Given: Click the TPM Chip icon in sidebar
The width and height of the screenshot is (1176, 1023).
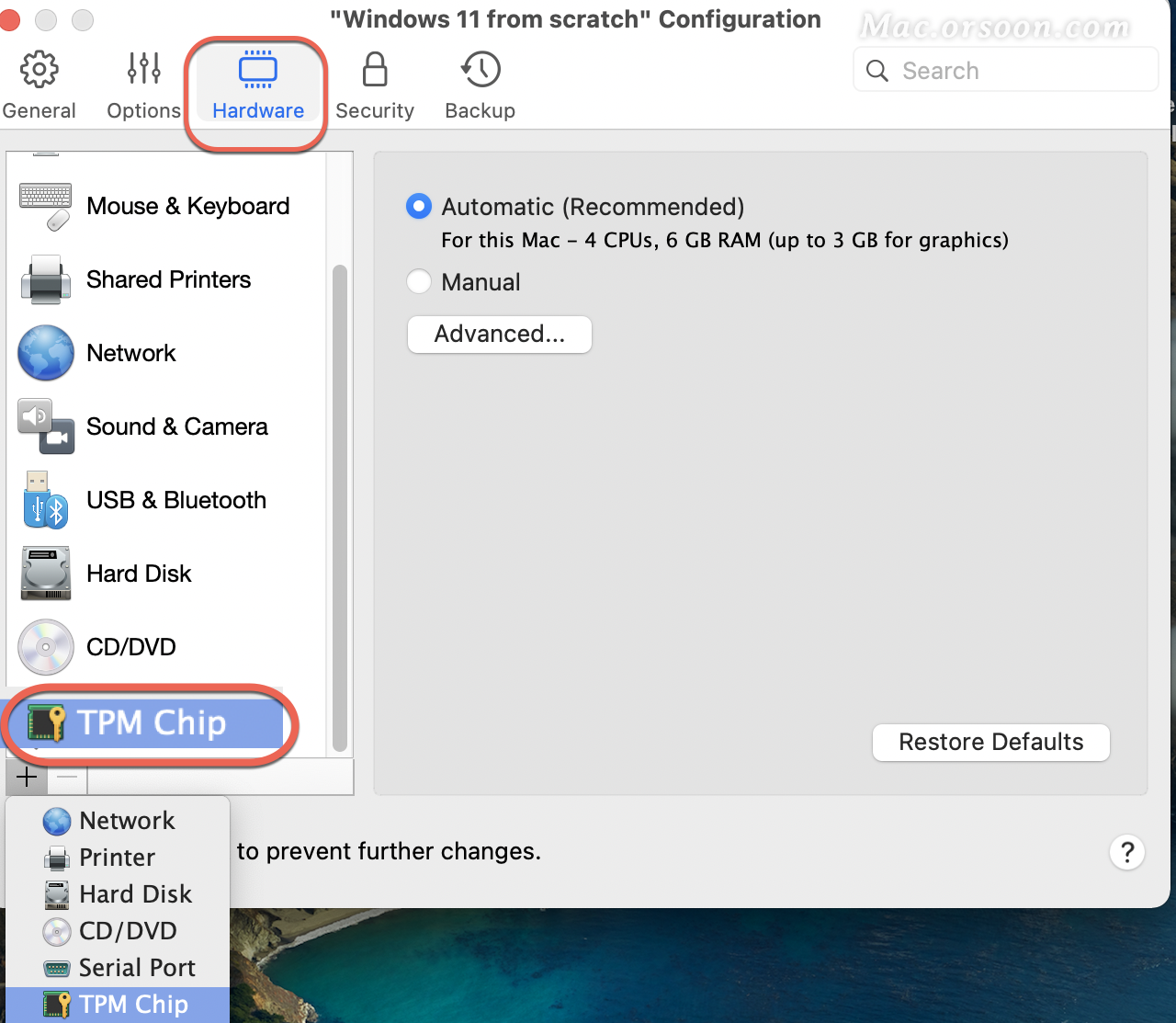Looking at the screenshot, I should (x=46, y=723).
